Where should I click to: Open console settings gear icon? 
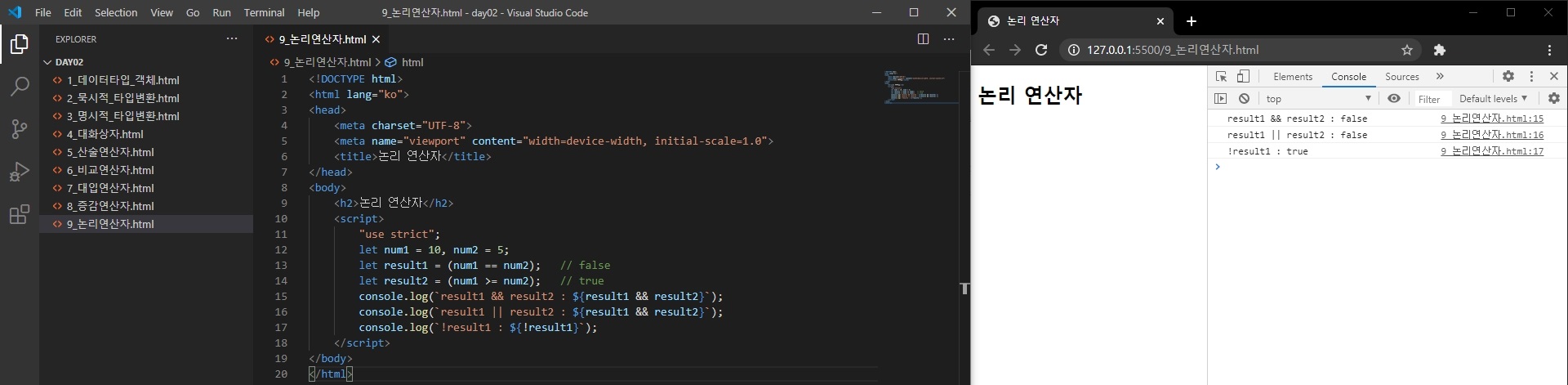1553,98
